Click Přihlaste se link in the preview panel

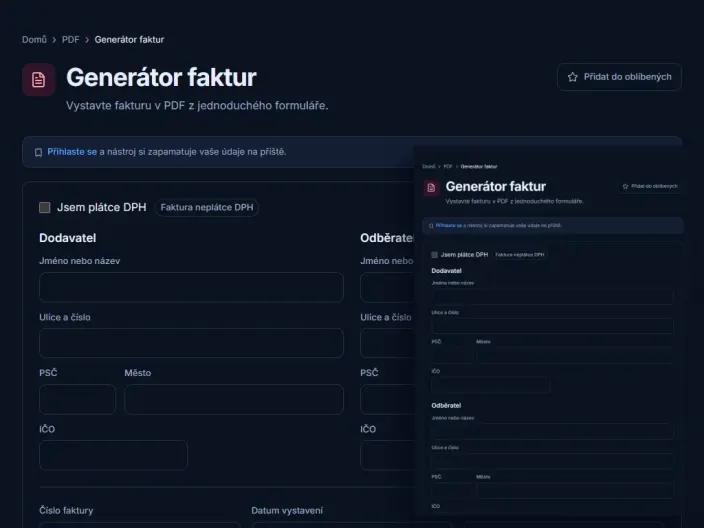[x=449, y=225]
